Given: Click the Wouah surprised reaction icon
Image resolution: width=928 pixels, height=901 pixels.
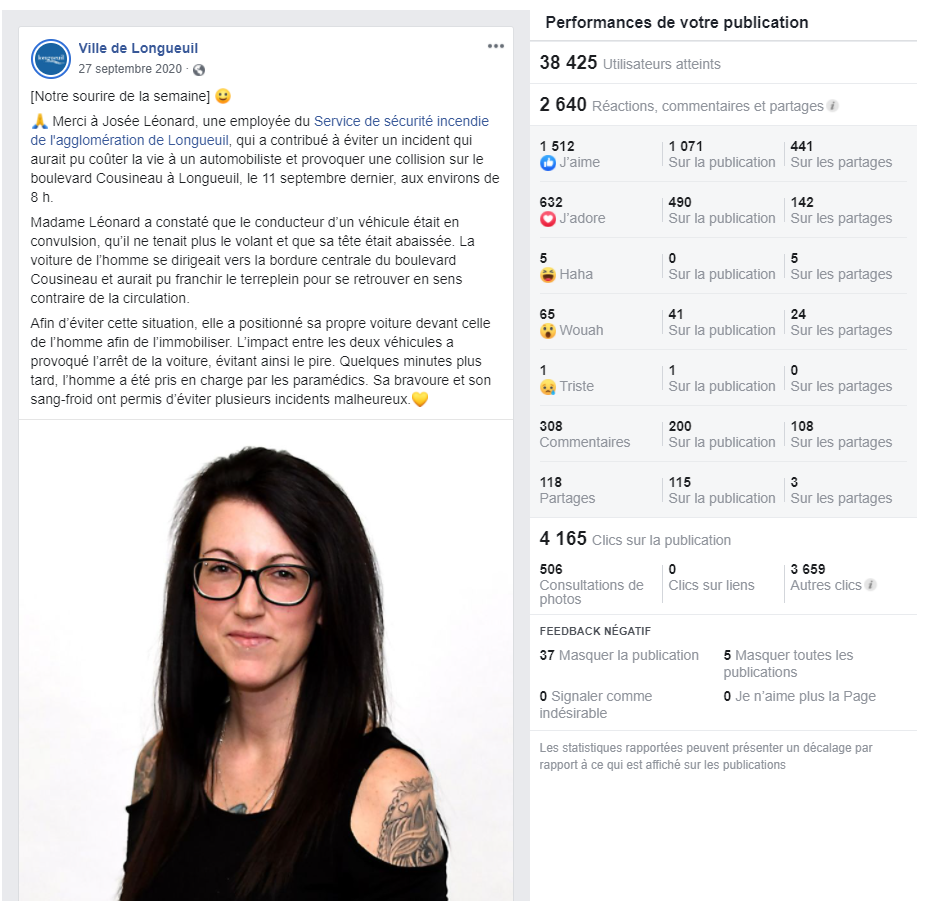Looking at the screenshot, I should 547,331.
